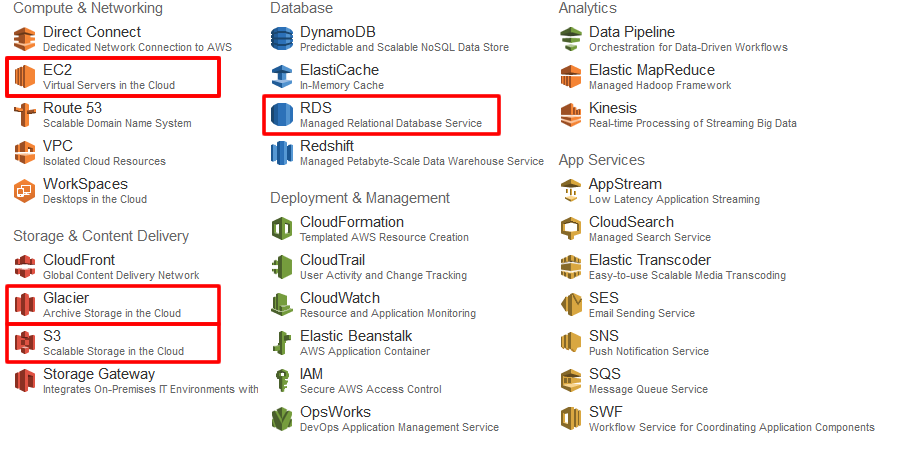Click the CloudTrail icon
The height and width of the screenshot is (462, 906).
click(282, 267)
